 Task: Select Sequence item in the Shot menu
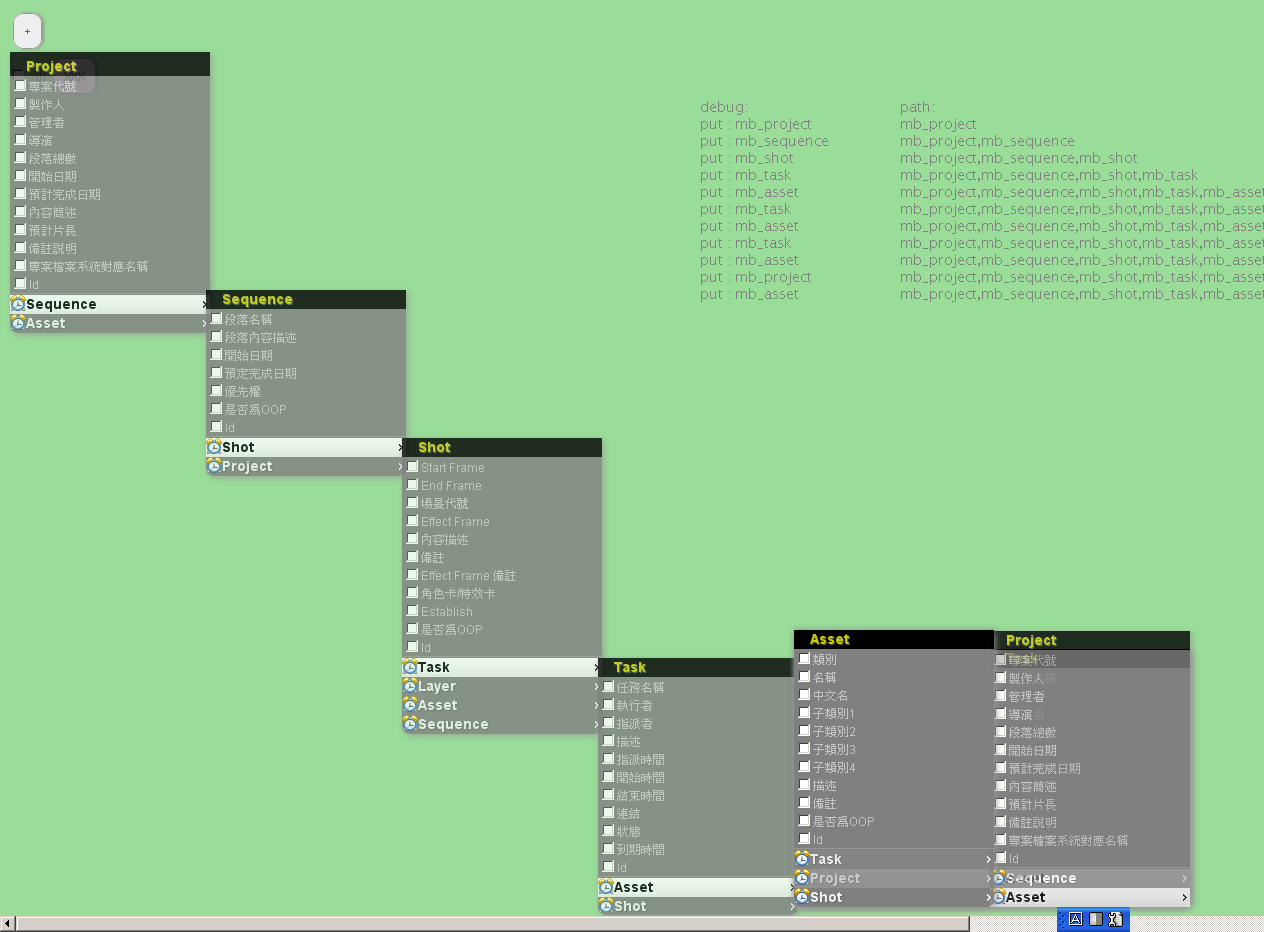(453, 724)
